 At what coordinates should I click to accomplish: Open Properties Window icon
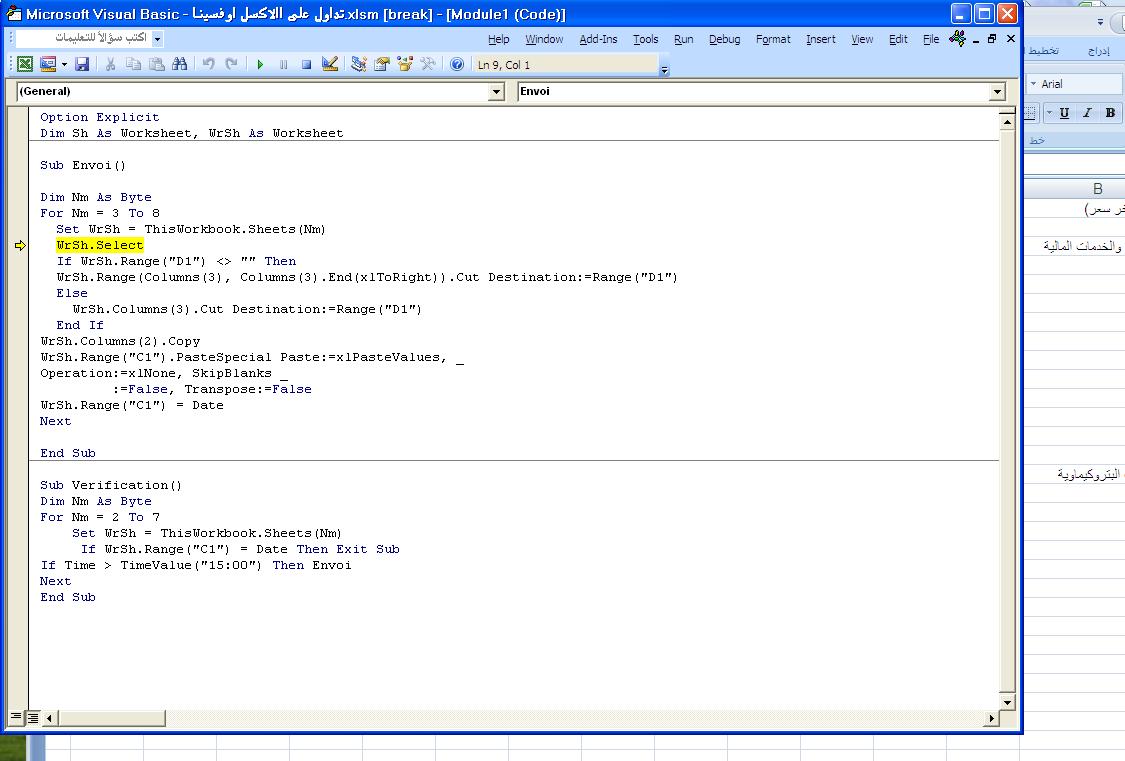382,65
